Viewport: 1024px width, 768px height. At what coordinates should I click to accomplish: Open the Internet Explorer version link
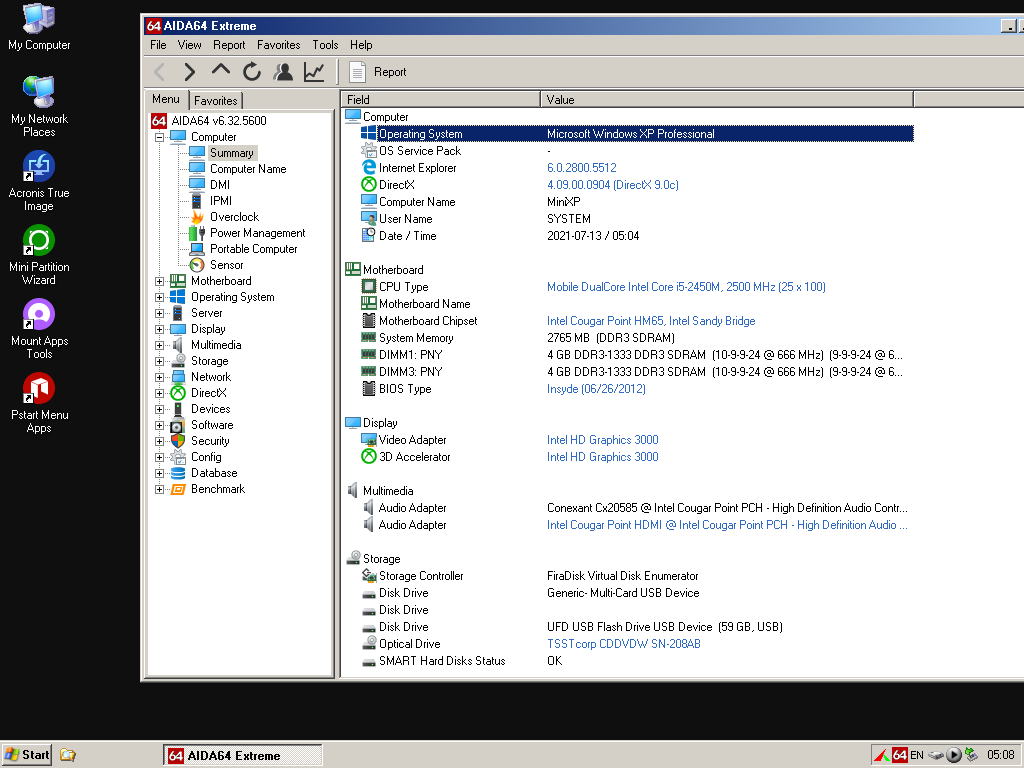click(x=581, y=168)
